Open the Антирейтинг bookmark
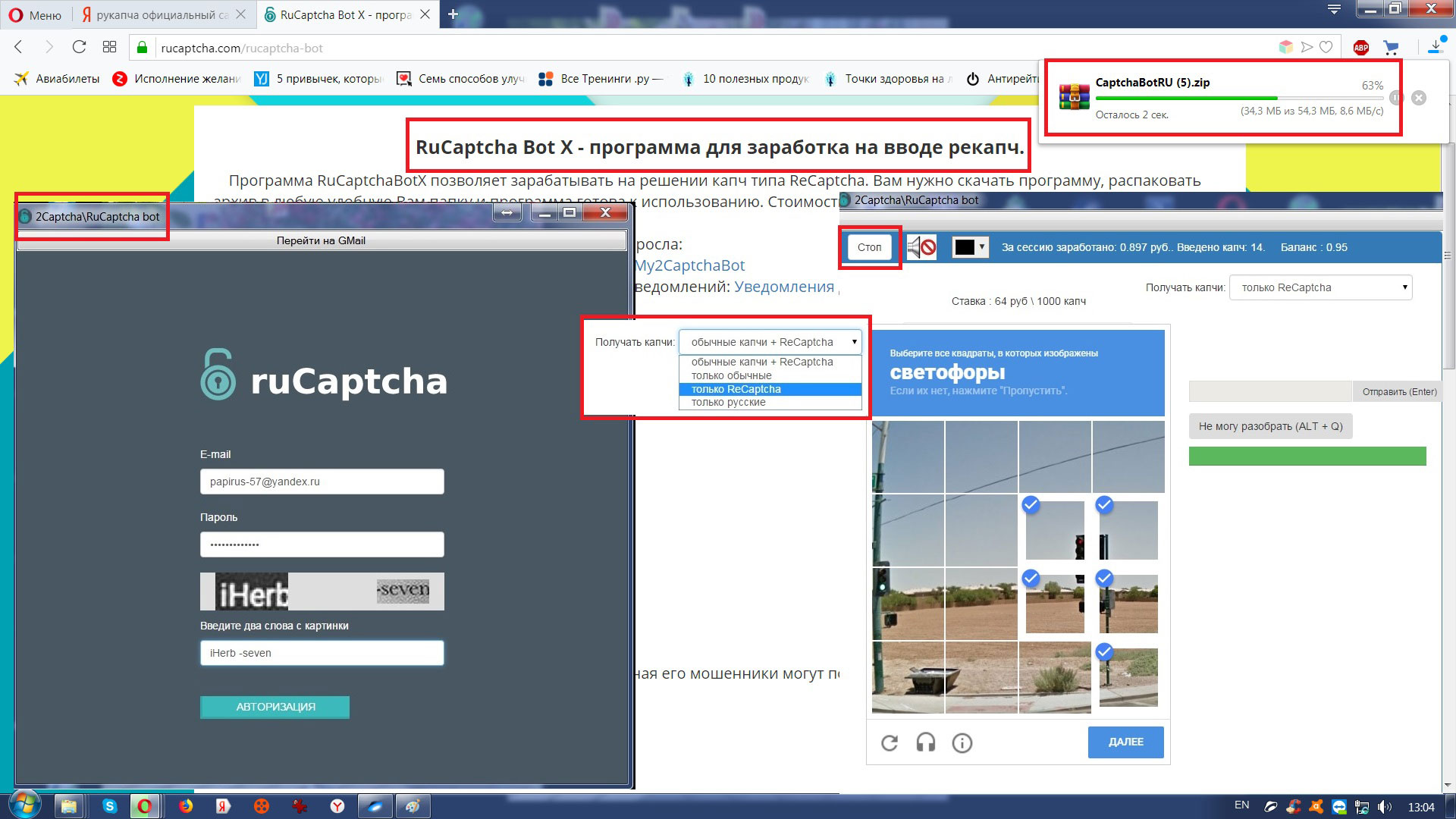Screen dimensions: 1456x819 1003,78
